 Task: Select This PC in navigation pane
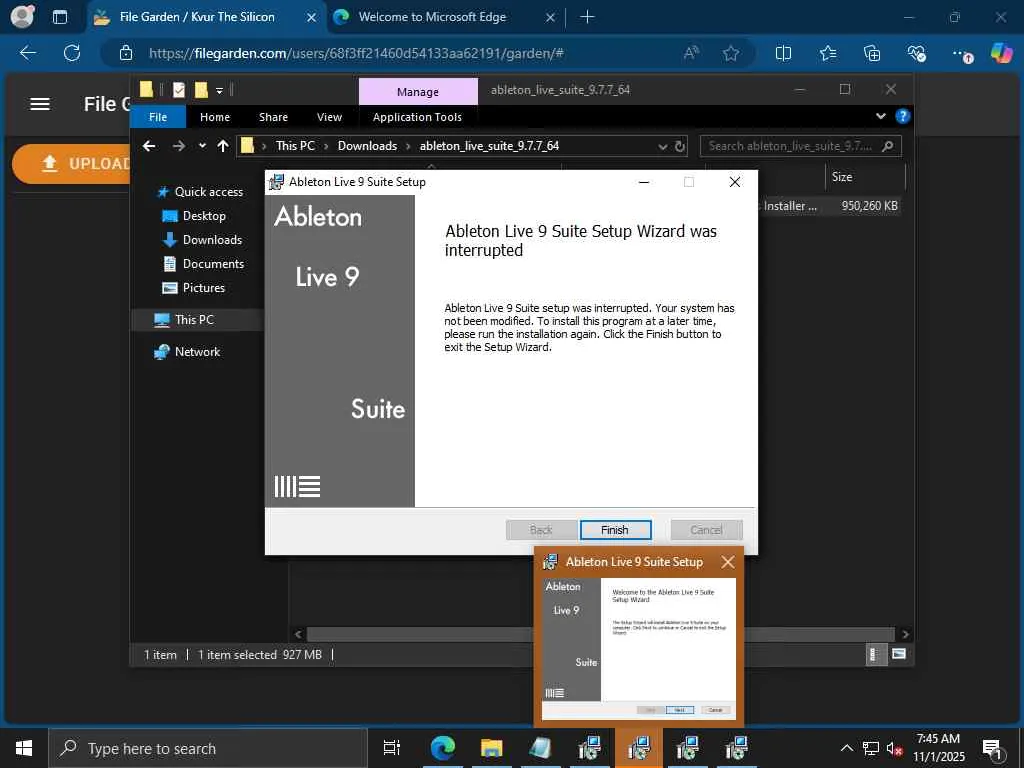(x=184, y=320)
